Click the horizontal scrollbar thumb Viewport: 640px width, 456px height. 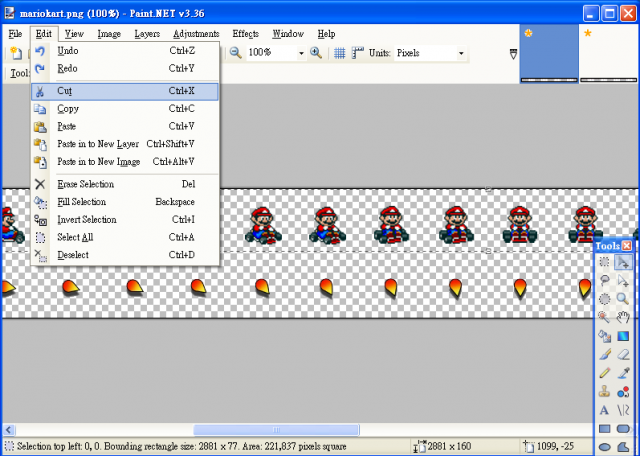[x=276, y=429]
